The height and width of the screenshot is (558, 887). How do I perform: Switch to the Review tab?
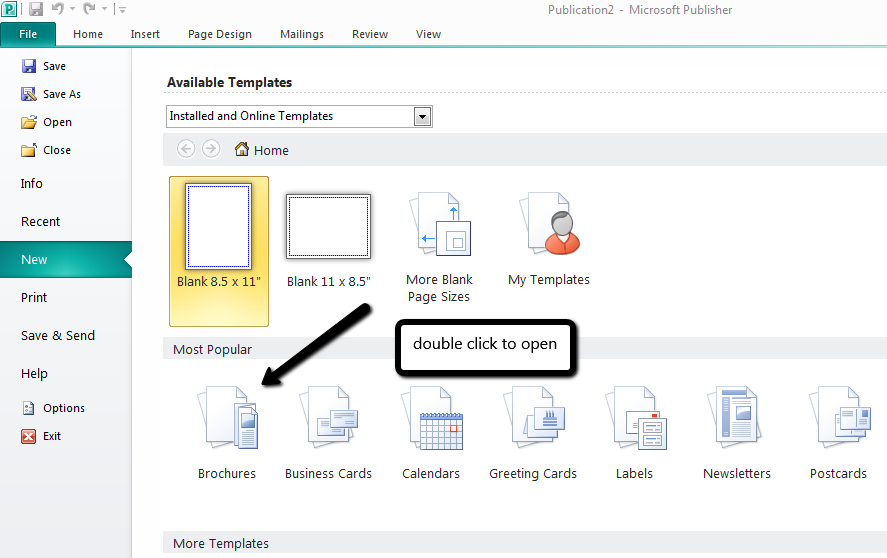[x=370, y=34]
